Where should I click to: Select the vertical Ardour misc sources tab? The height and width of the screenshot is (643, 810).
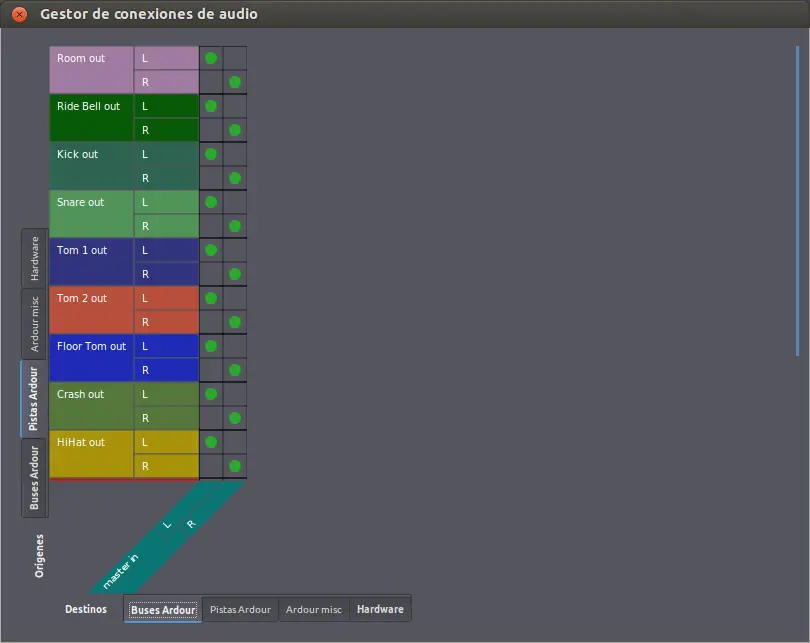35,324
